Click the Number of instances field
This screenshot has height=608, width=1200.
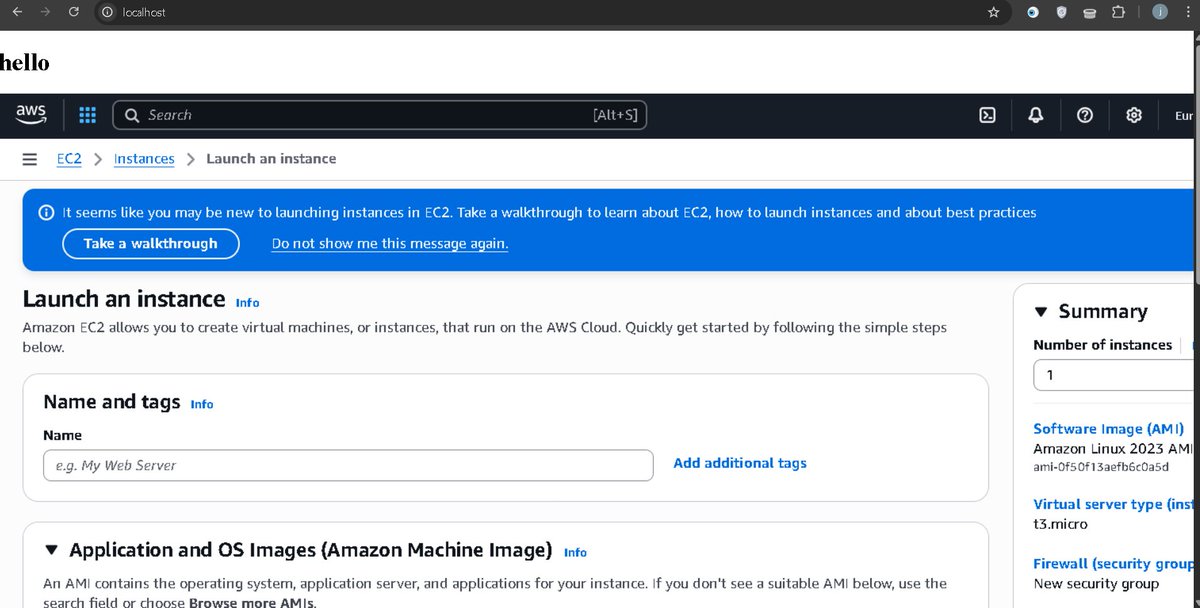click(1116, 375)
